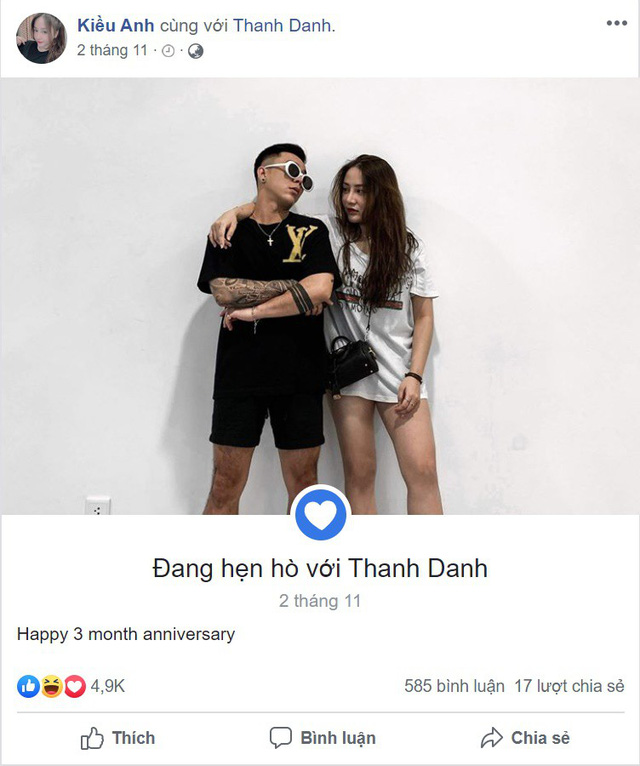The width and height of the screenshot is (640, 766).
Task: Click the Đang hẹn hò với Thanh Danh heading
Action: [x=320, y=569]
